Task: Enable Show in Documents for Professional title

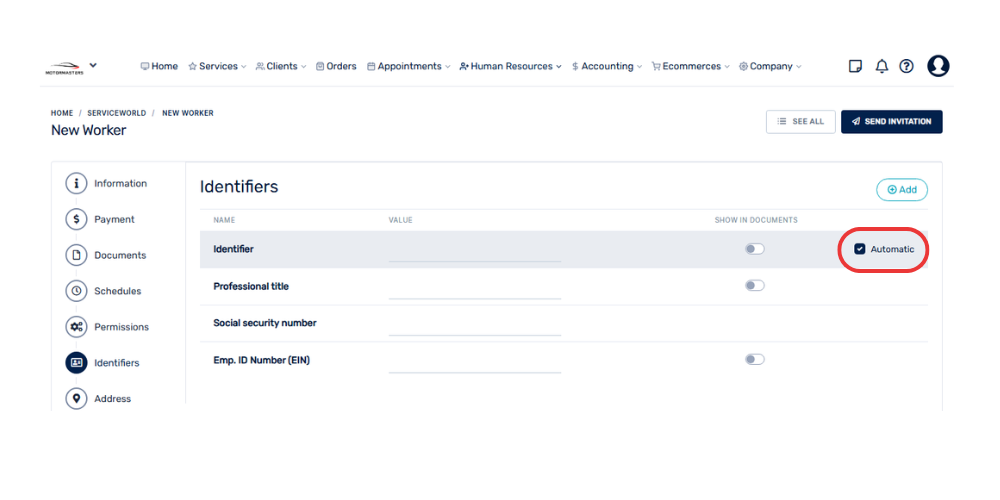Action: (754, 286)
